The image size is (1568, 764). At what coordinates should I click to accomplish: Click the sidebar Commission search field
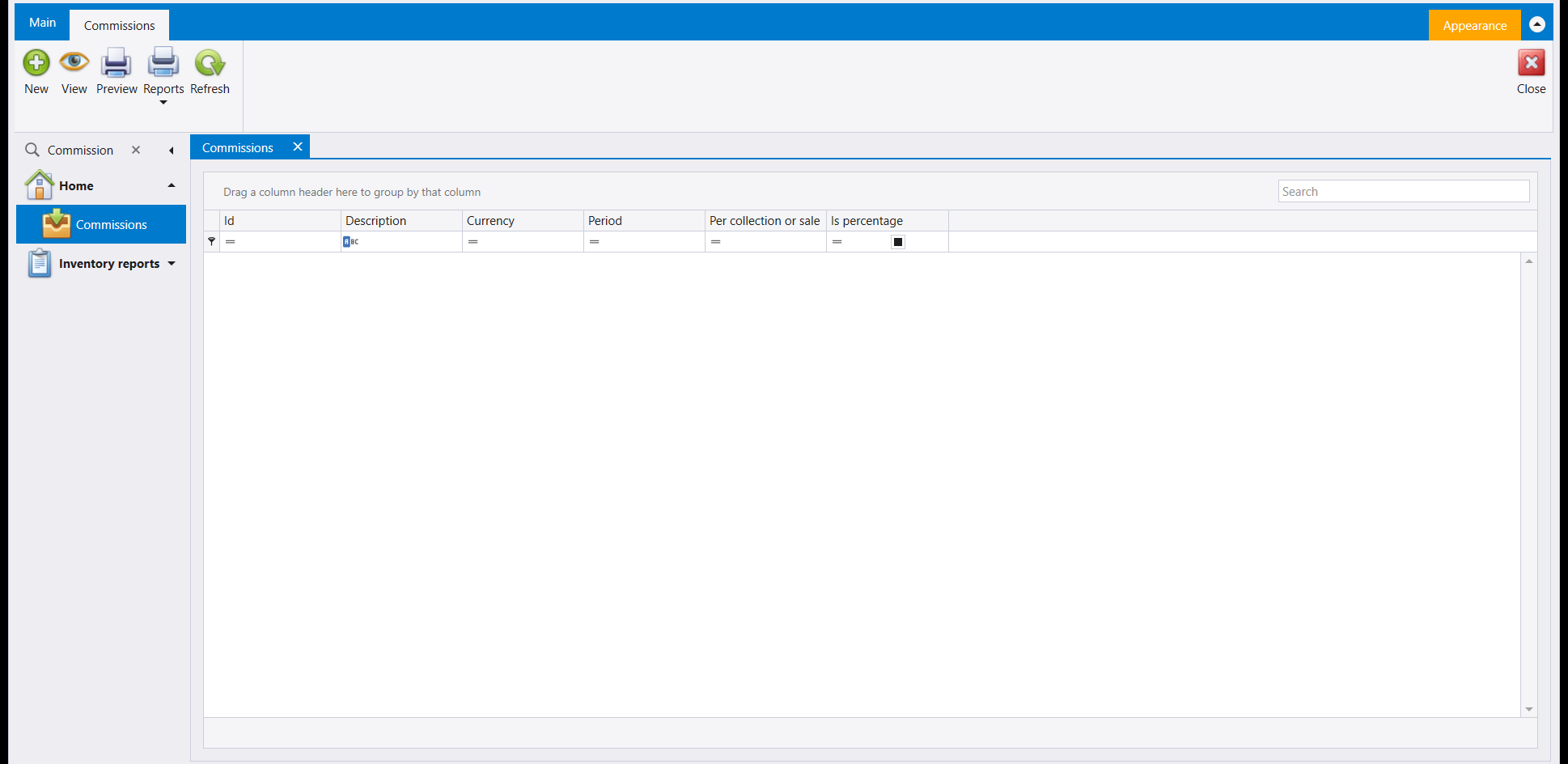(85, 150)
